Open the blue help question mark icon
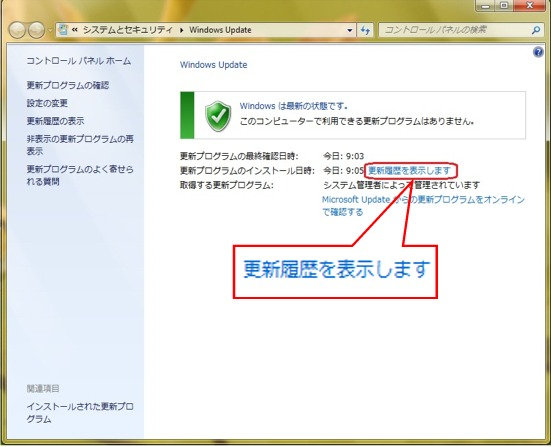Viewport: 551px width, 447px height. click(538, 52)
